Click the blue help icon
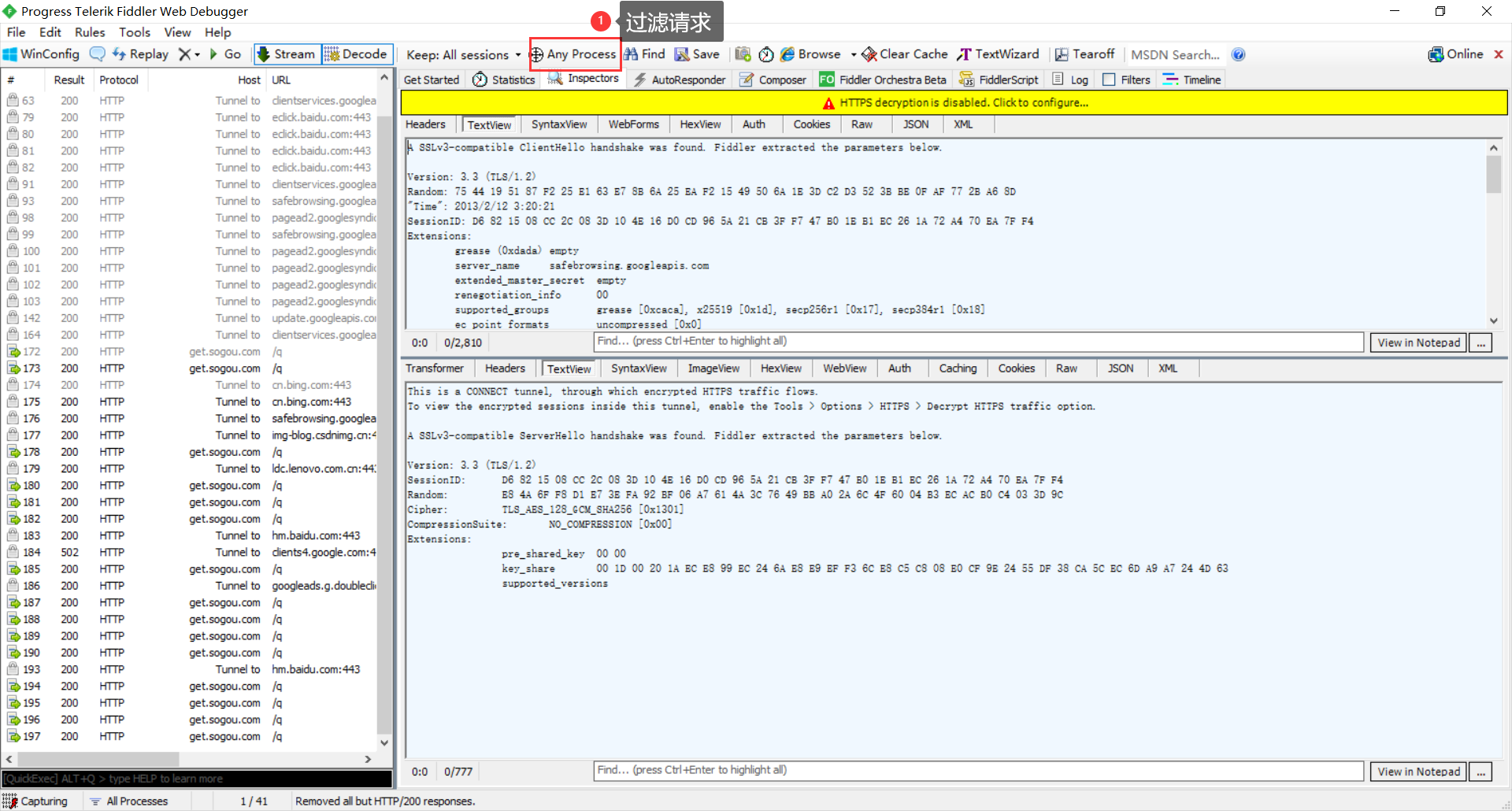 1238,54
